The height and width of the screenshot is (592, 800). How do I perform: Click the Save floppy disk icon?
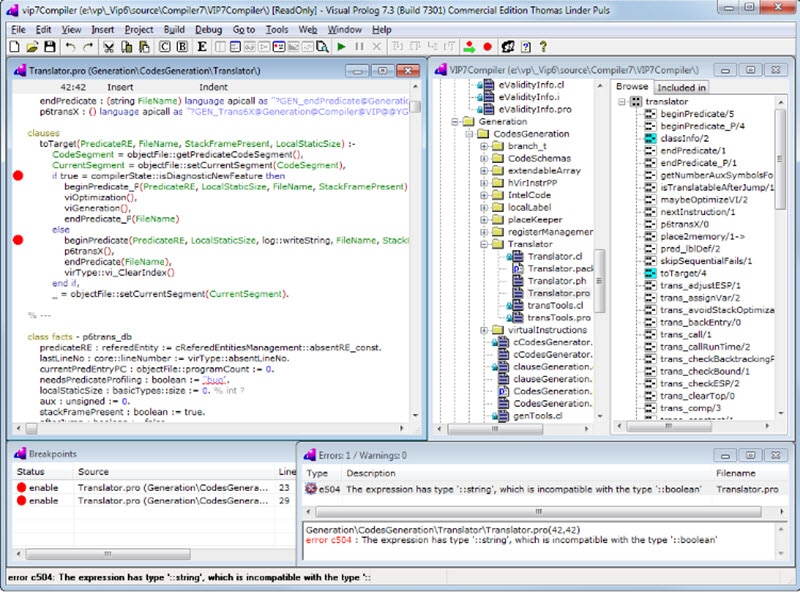[x=49, y=47]
